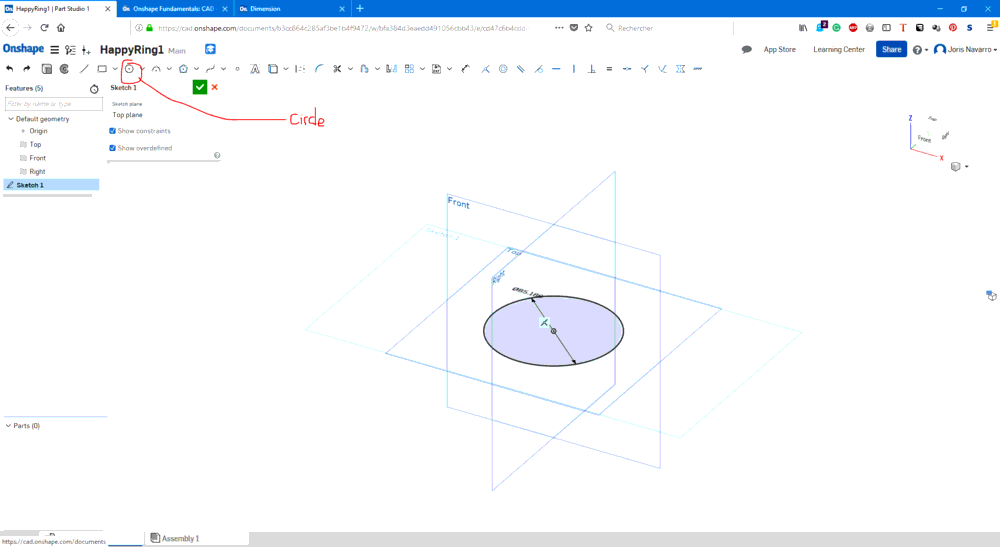Viewport: 1000px width, 547px height.
Task: Open the Help question-mark dropdown
Action: (x=920, y=50)
